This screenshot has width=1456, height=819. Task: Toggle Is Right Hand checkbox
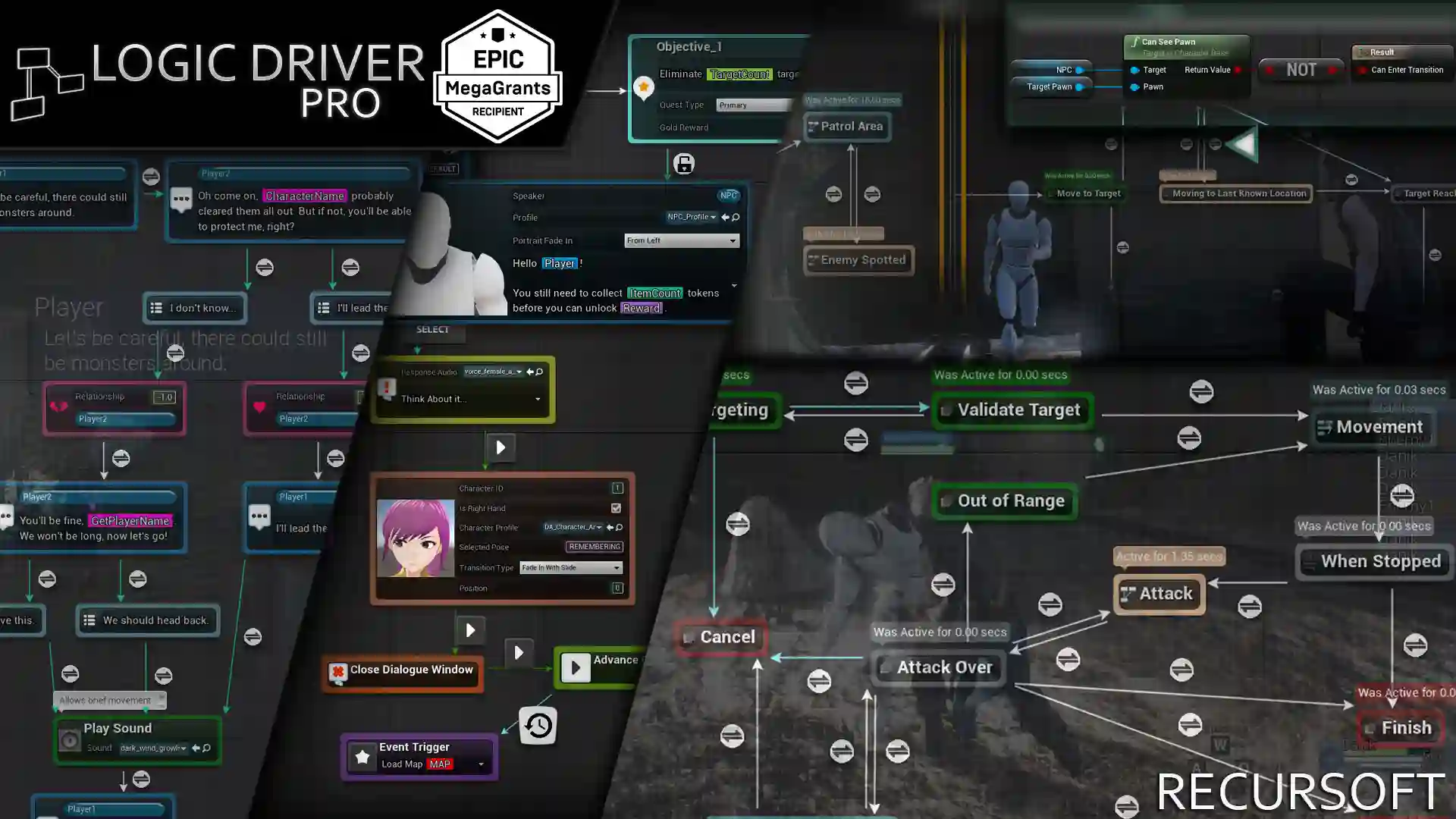pos(616,508)
